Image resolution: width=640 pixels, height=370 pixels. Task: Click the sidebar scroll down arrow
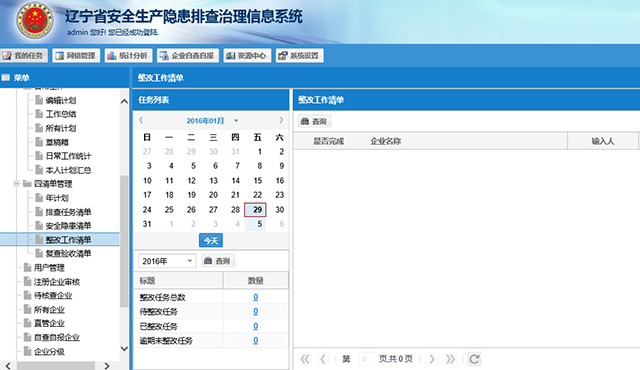(124, 349)
